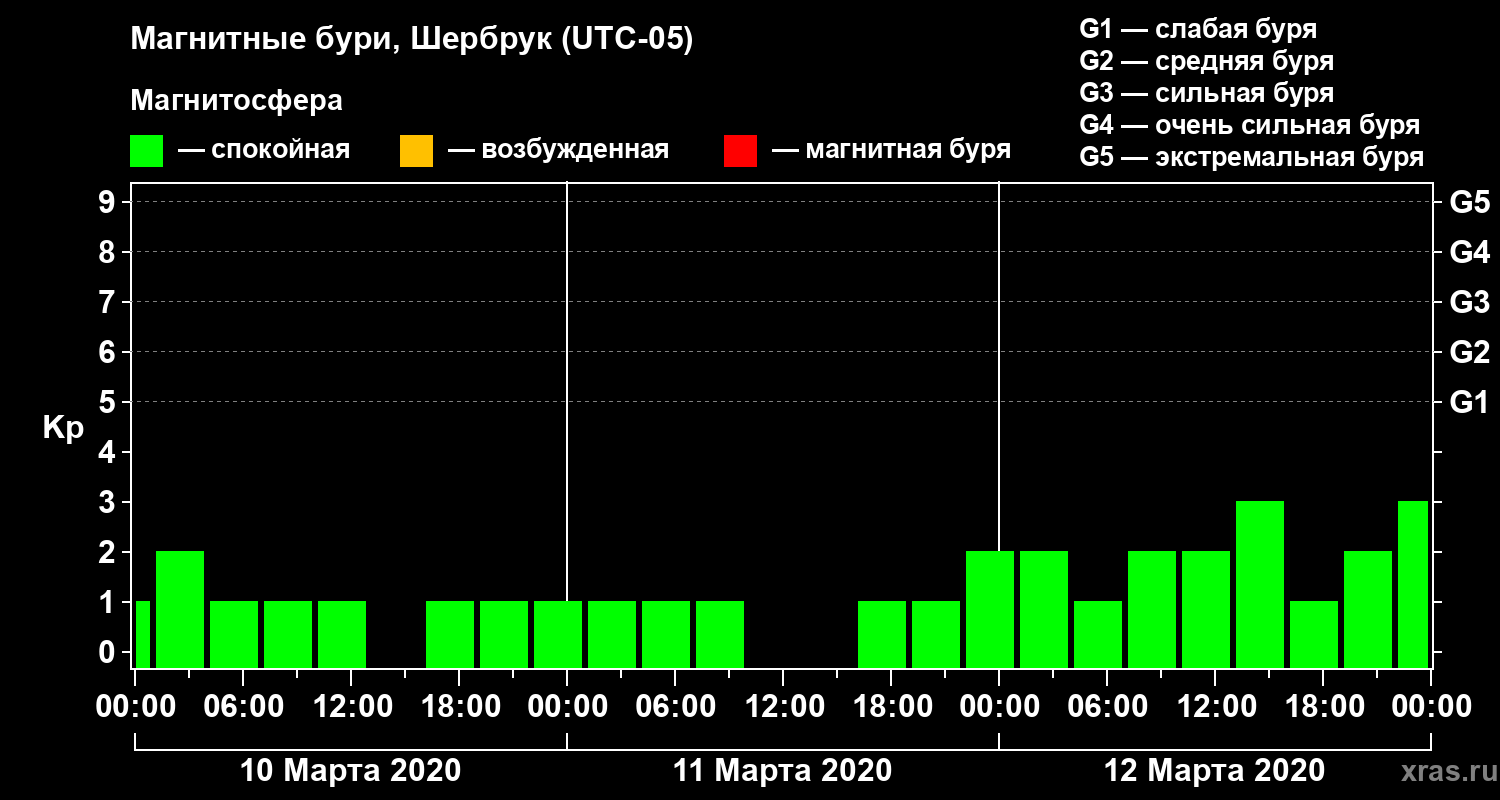Click the Kp 1 bar at 18:00 on 12 Марта

point(1314,634)
